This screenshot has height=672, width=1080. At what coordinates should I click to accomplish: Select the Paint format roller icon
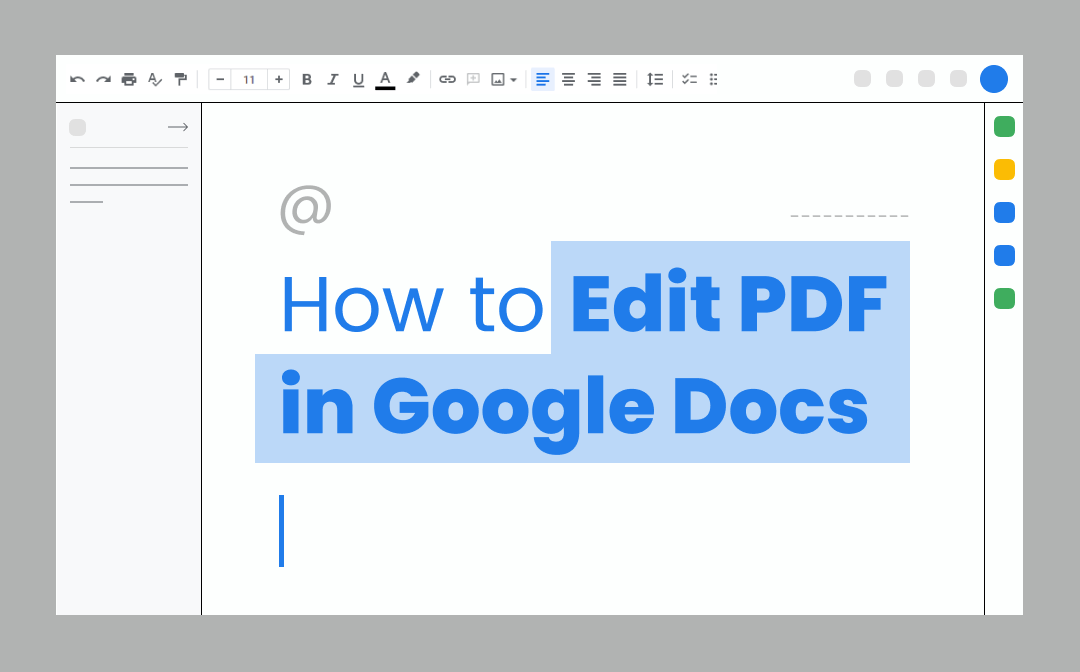tap(180, 80)
